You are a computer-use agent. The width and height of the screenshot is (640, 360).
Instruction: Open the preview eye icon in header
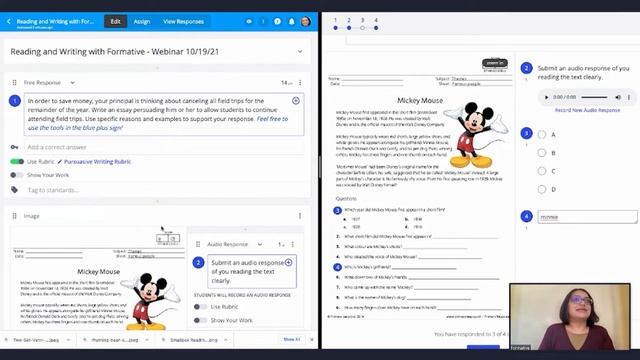(249, 21)
